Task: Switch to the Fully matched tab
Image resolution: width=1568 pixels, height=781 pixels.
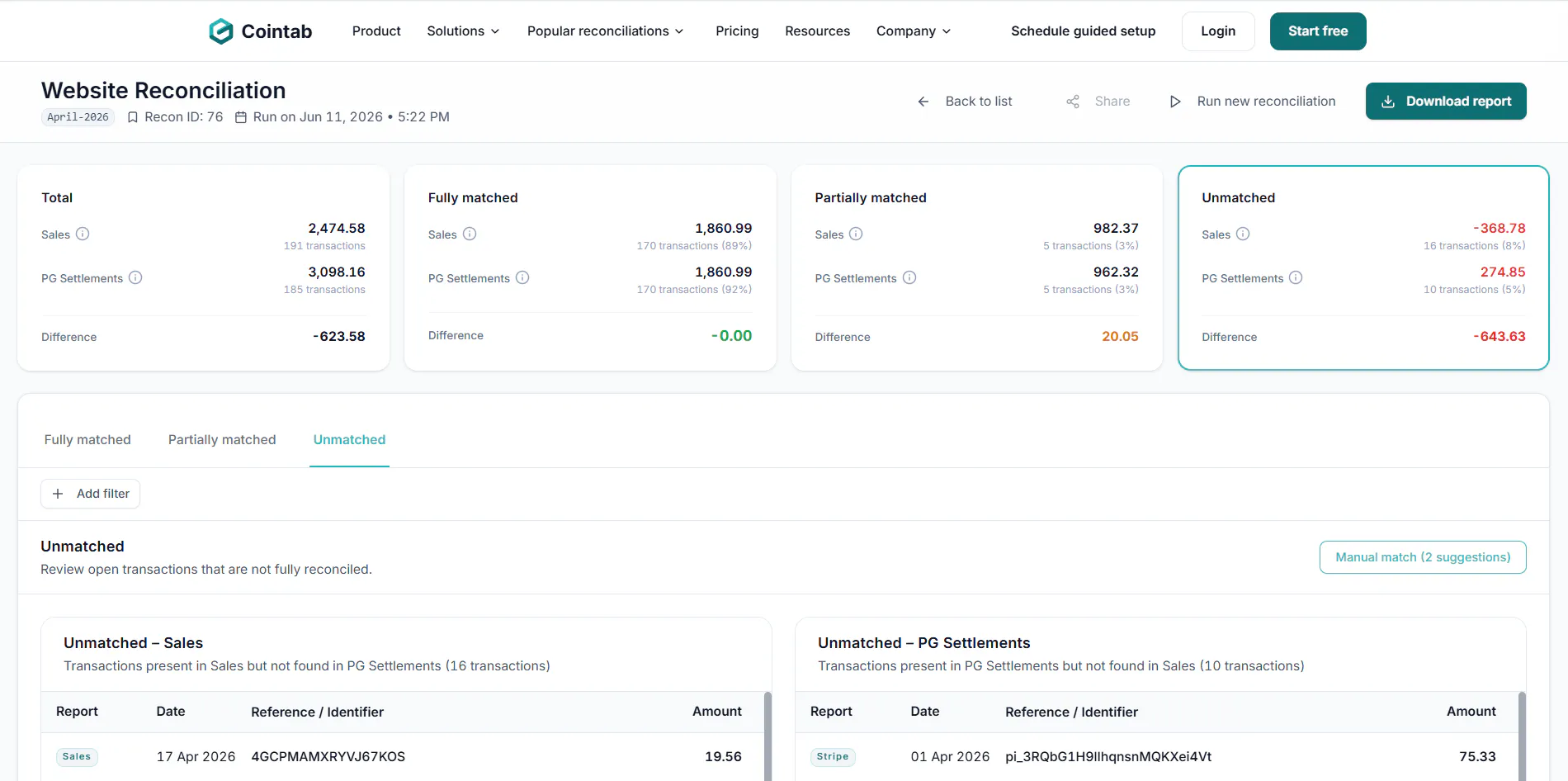Action: pos(87,440)
